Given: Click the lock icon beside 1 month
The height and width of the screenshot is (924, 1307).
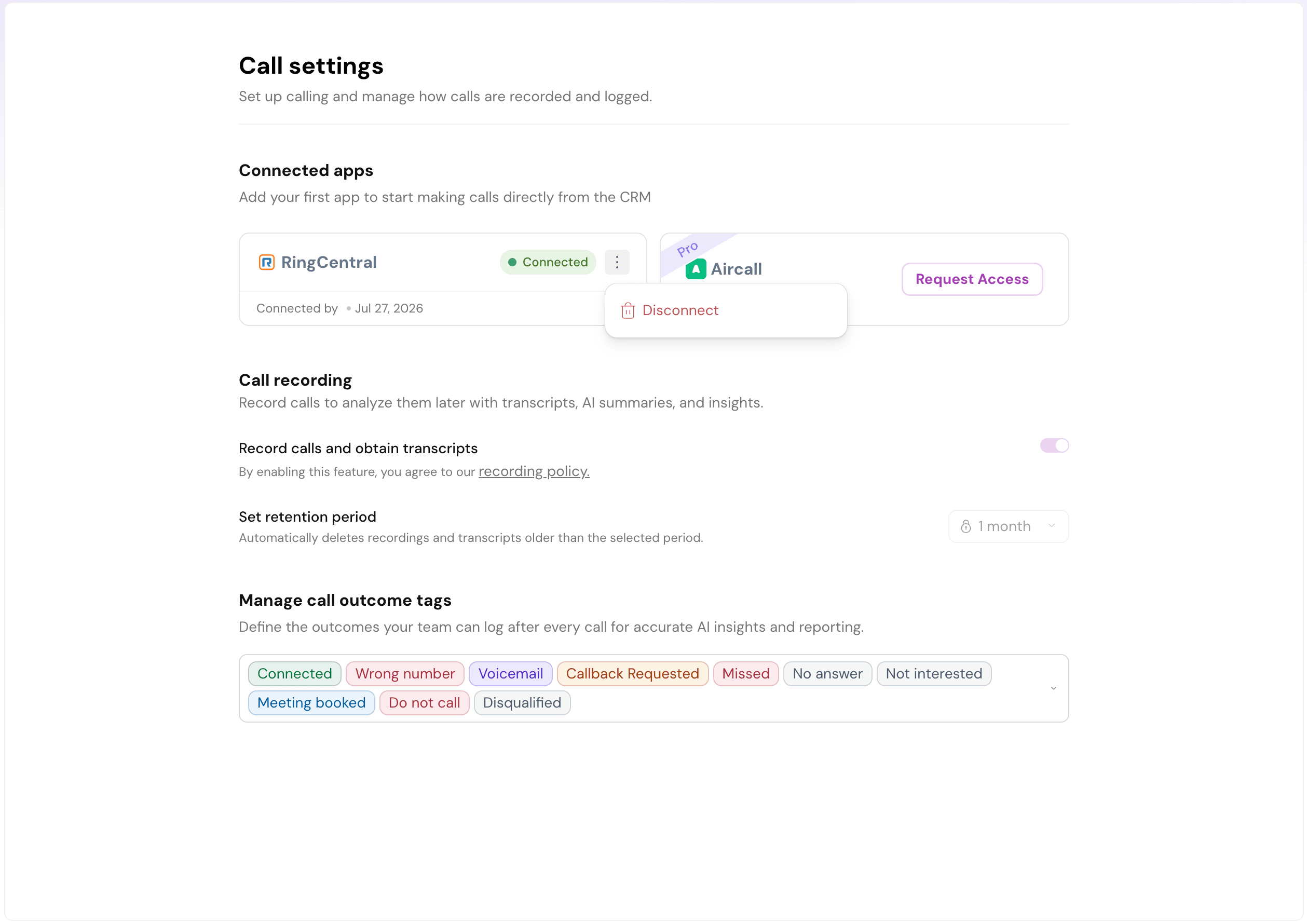Looking at the screenshot, I should pyautogui.click(x=965, y=526).
